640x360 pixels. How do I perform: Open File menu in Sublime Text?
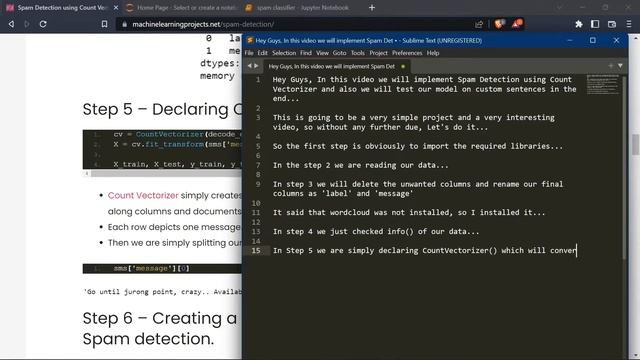[249, 53]
